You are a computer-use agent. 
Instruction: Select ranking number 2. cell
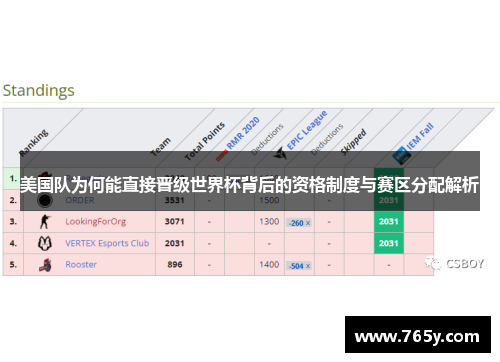[x=13, y=200]
